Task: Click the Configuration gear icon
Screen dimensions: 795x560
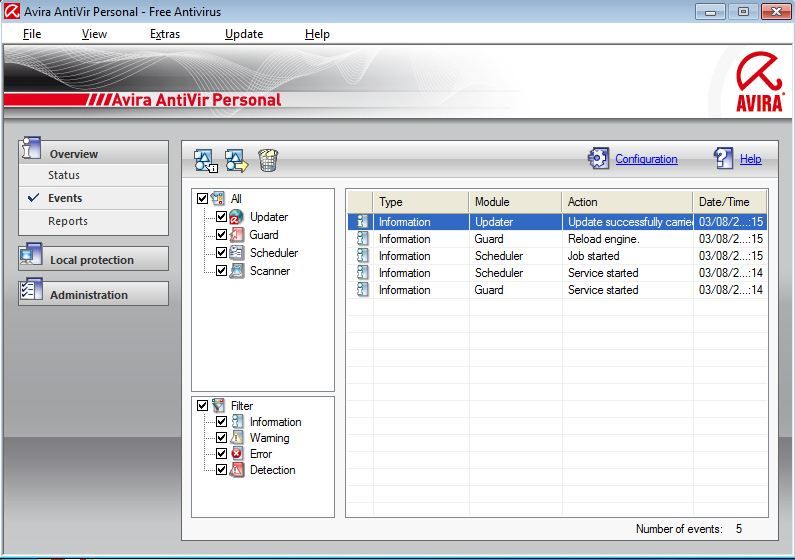Action: click(598, 159)
